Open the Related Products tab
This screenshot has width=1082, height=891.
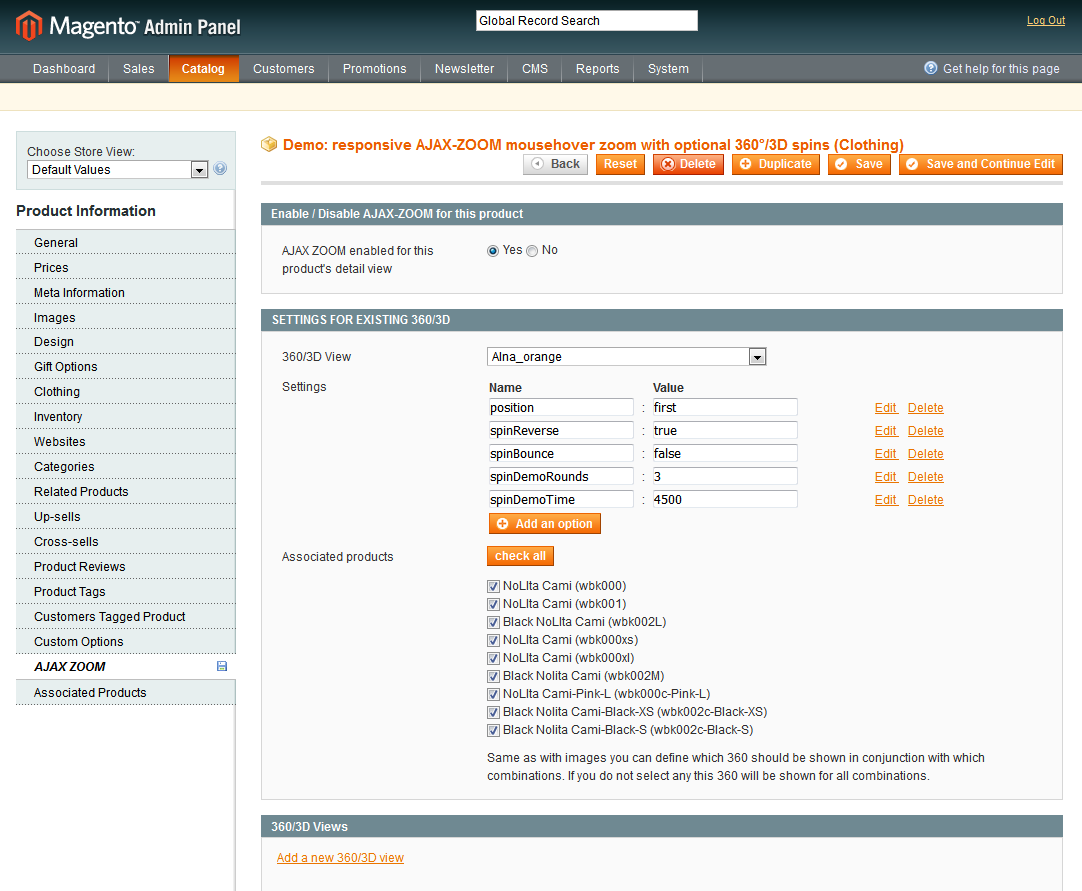pyautogui.click(x=126, y=491)
